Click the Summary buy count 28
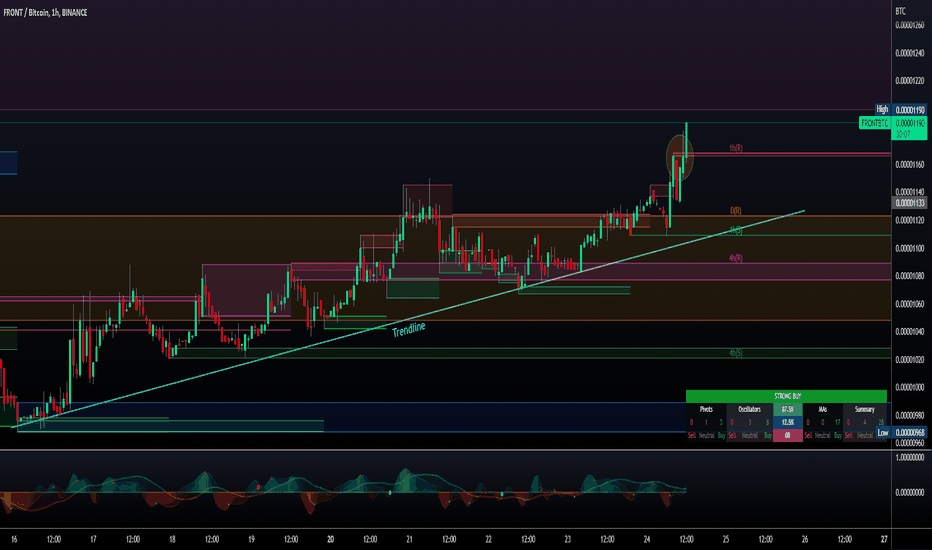The image size is (932, 550). [x=881, y=422]
